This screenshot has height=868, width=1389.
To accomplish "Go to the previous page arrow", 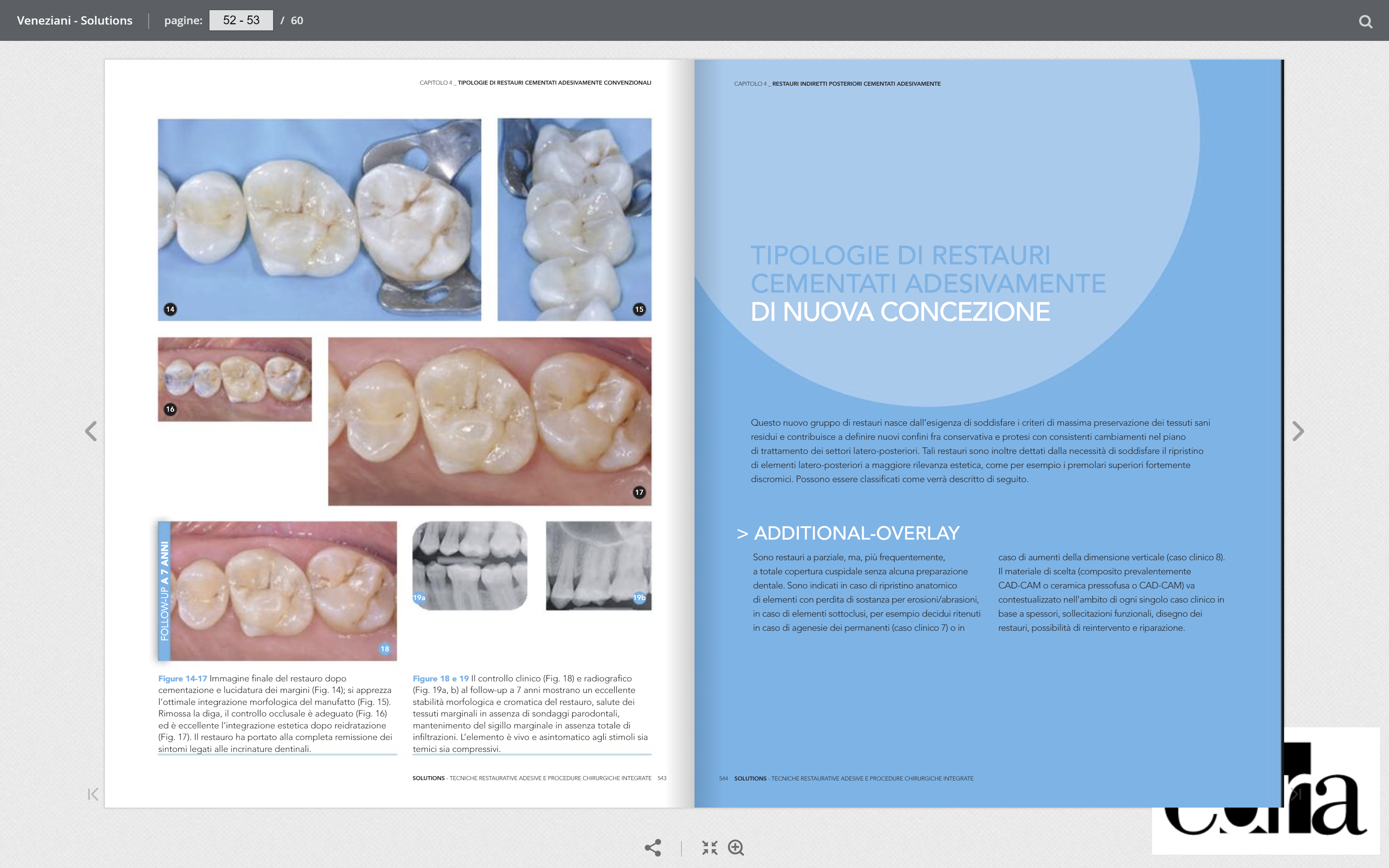I will click(91, 431).
